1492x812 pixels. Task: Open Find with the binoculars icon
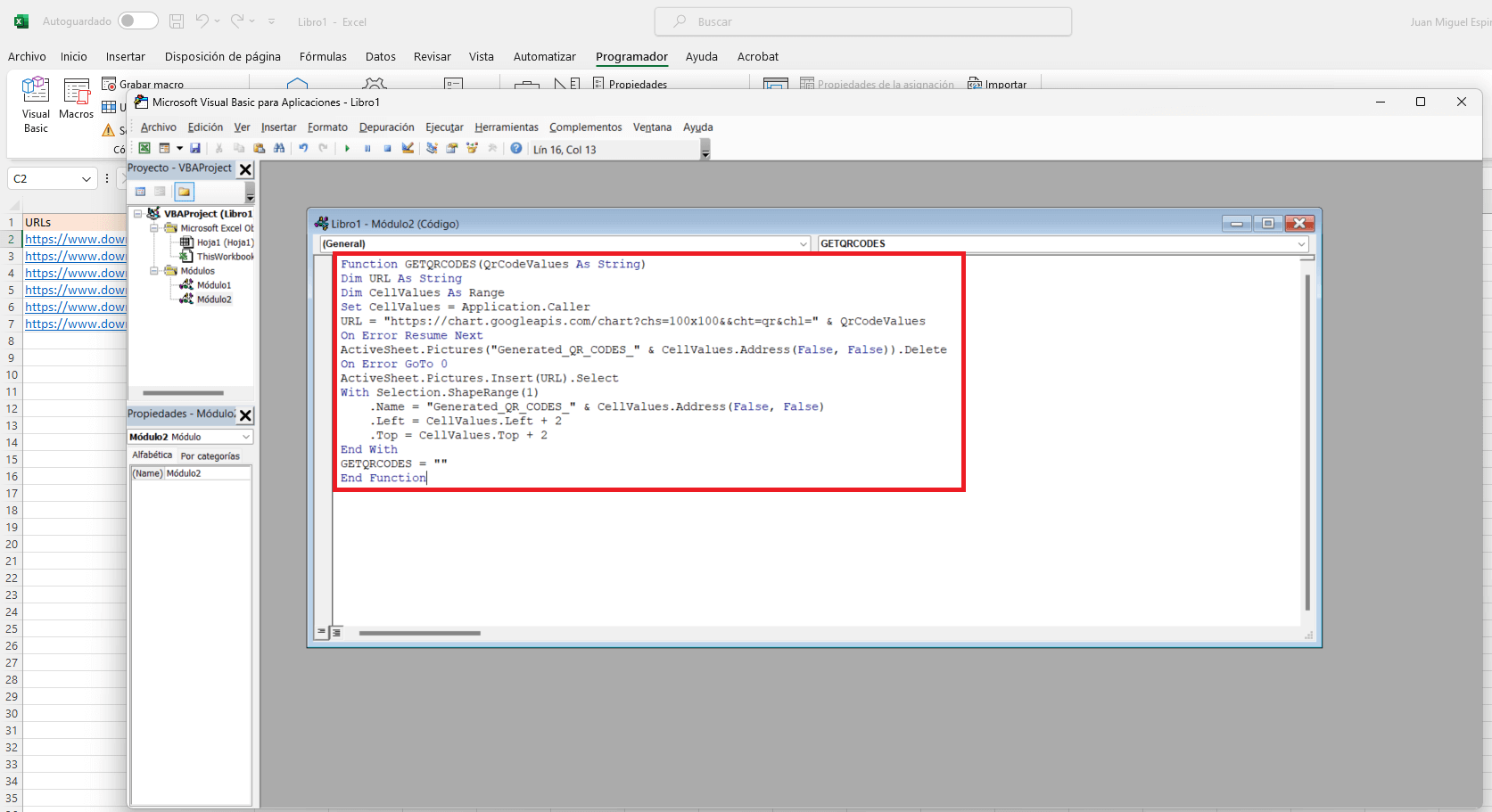tap(279, 149)
